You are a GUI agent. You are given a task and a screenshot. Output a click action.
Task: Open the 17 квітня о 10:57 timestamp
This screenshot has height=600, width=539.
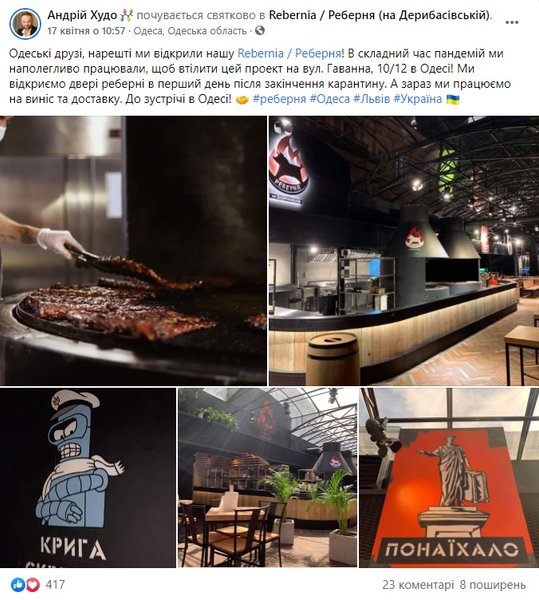click(x=86, y=31)
